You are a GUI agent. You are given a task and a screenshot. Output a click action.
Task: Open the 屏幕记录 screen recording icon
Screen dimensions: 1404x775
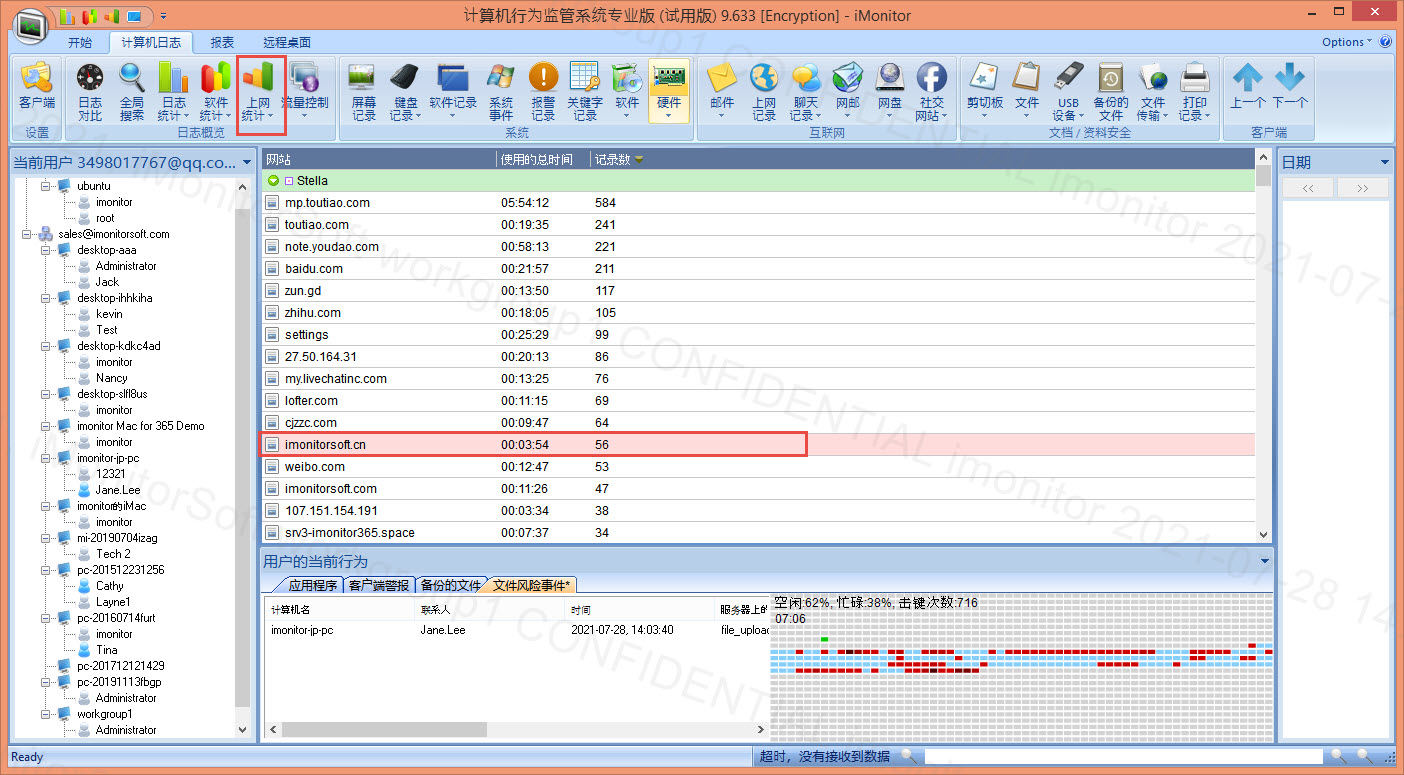[364, 91]
